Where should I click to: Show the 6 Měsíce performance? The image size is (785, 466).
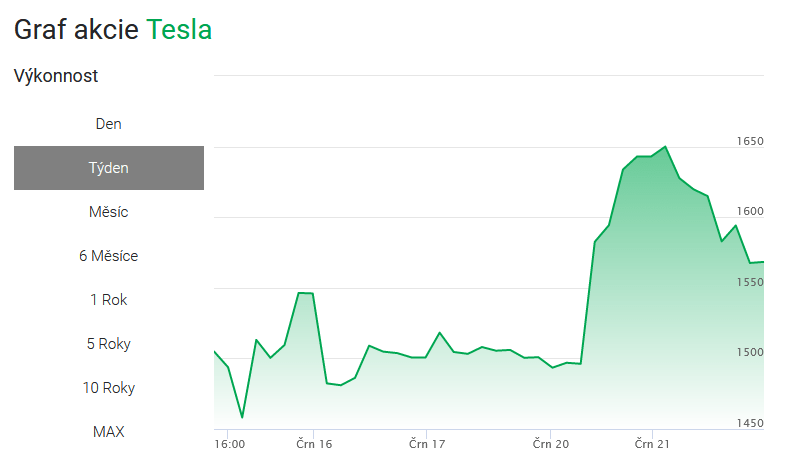(108, 256)
